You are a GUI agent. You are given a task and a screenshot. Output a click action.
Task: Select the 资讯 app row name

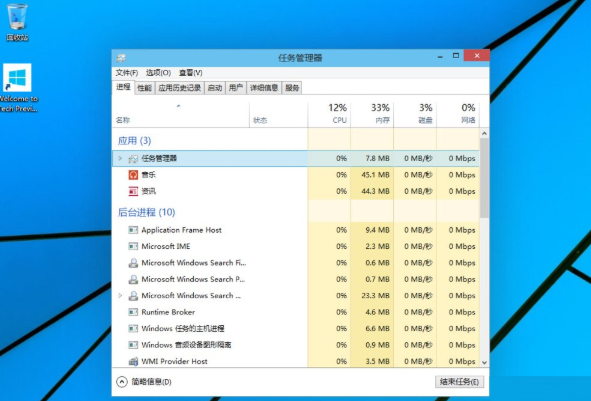point(149,191)
